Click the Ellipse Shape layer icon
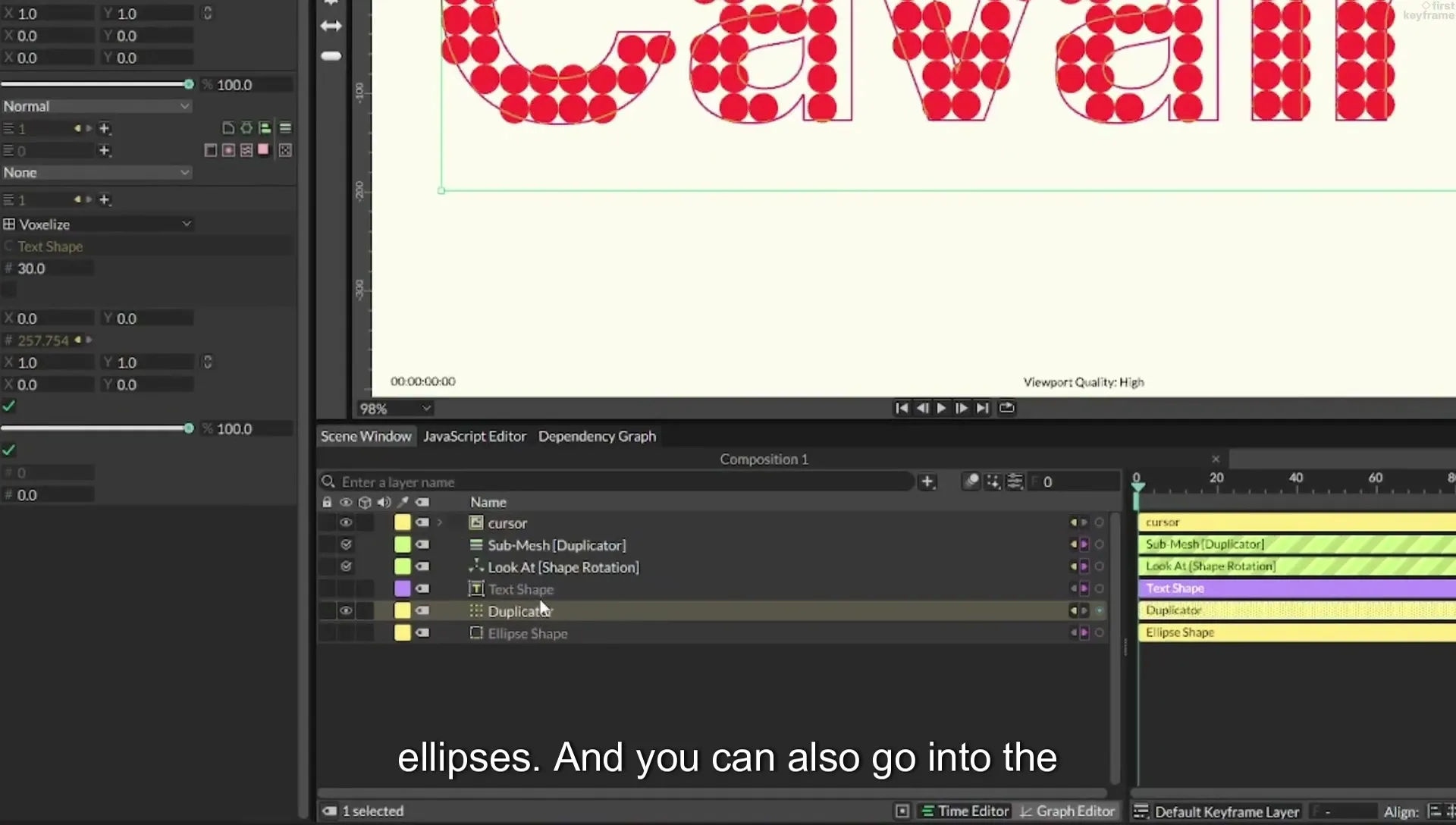The height and width of the screenshot is (825, 1456). [476, 632]
